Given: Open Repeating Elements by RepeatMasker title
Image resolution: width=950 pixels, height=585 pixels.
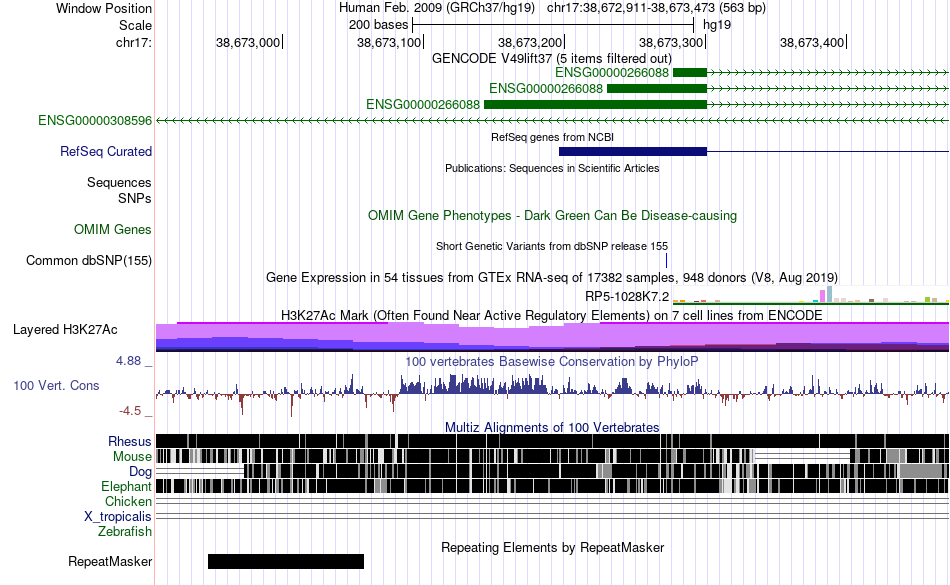Looking at the screenshot, I should [x=552, y=548].
